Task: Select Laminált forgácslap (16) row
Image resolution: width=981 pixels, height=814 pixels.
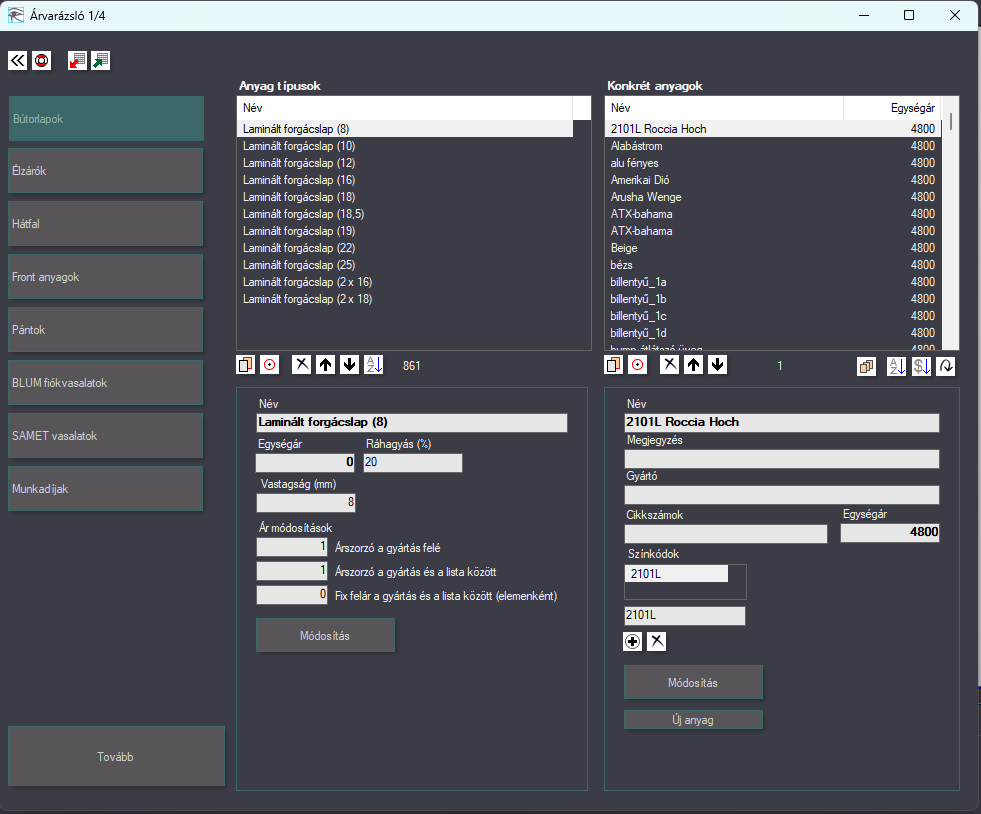Action: click(x=405, y=180)
